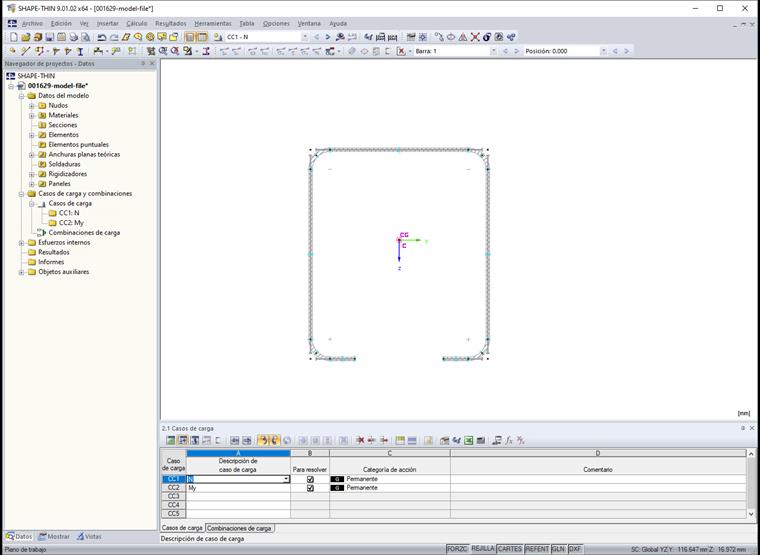
Task: Click the SHAPE-THIN app icon in menu bar
Action: click(x=12, y=23)
